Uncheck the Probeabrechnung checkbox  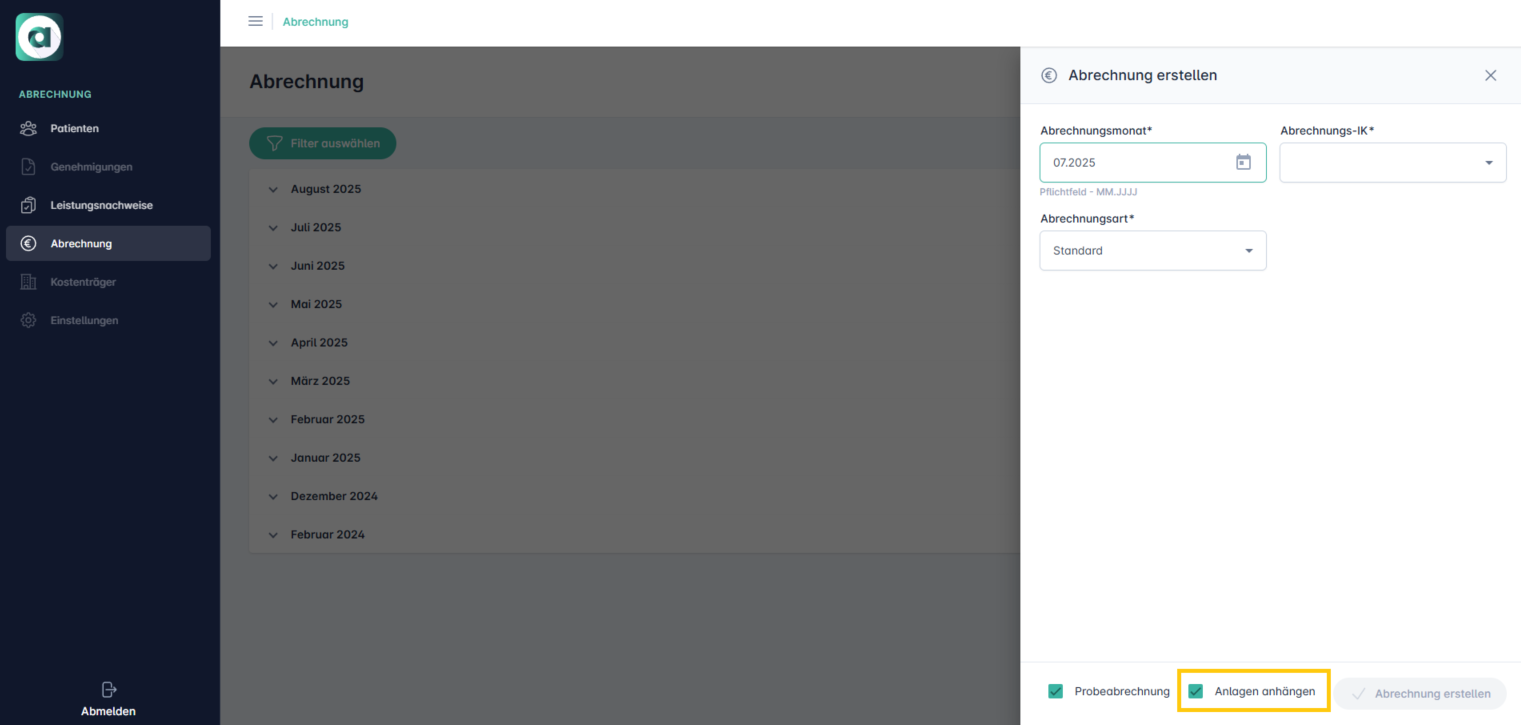(1055, 691)
